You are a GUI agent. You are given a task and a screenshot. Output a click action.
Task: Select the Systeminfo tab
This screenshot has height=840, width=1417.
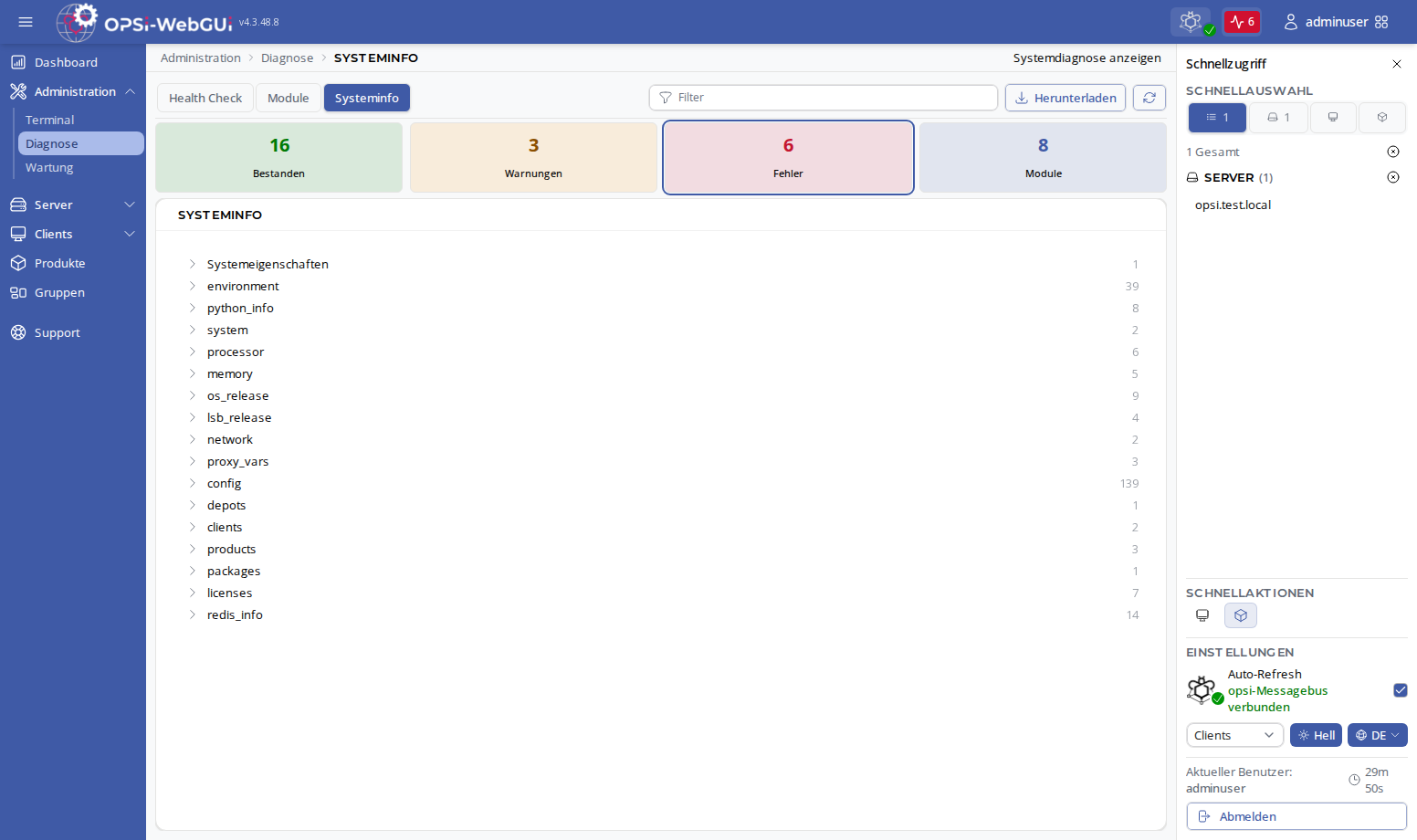coord(367,98)
